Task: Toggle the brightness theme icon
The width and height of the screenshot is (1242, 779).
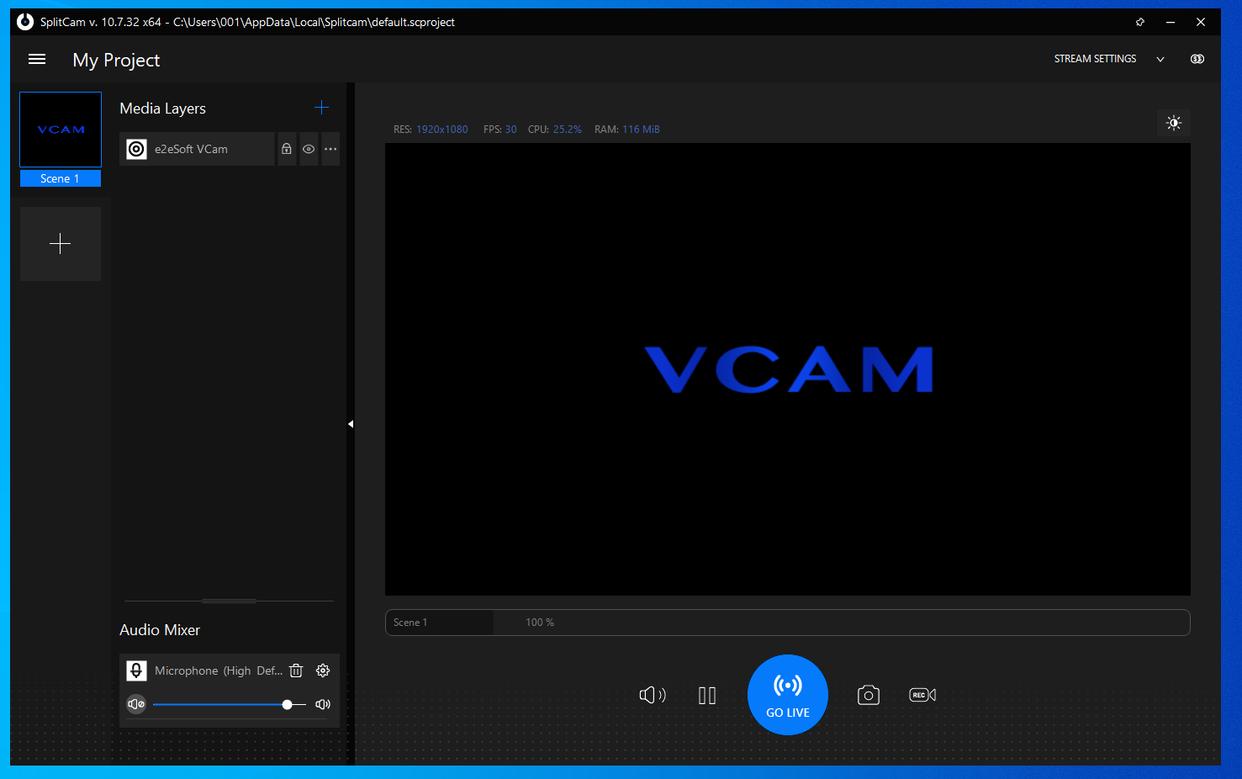Action: coord(1173,123)
